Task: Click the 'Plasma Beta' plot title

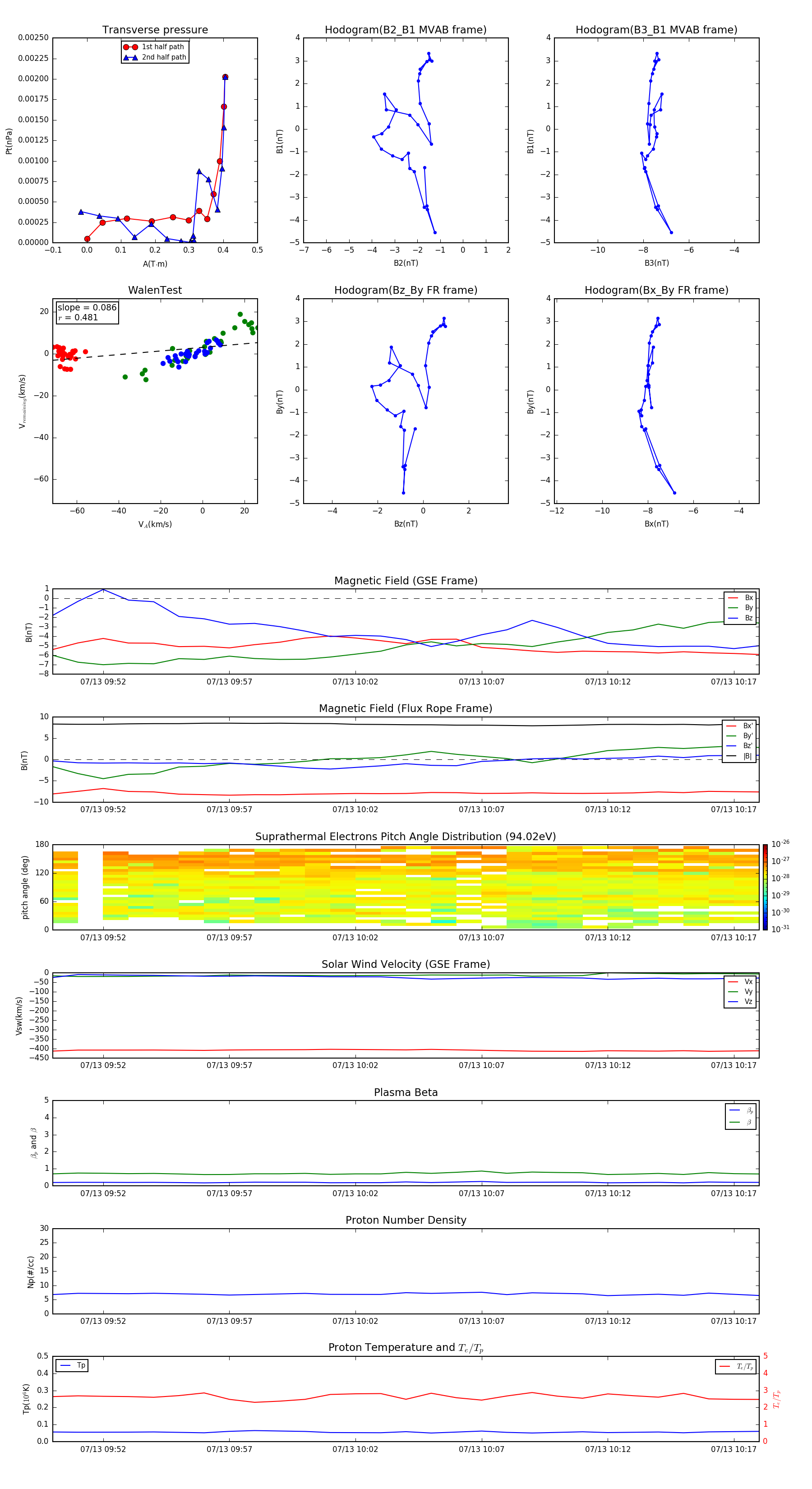Action: click(406, 1092)
